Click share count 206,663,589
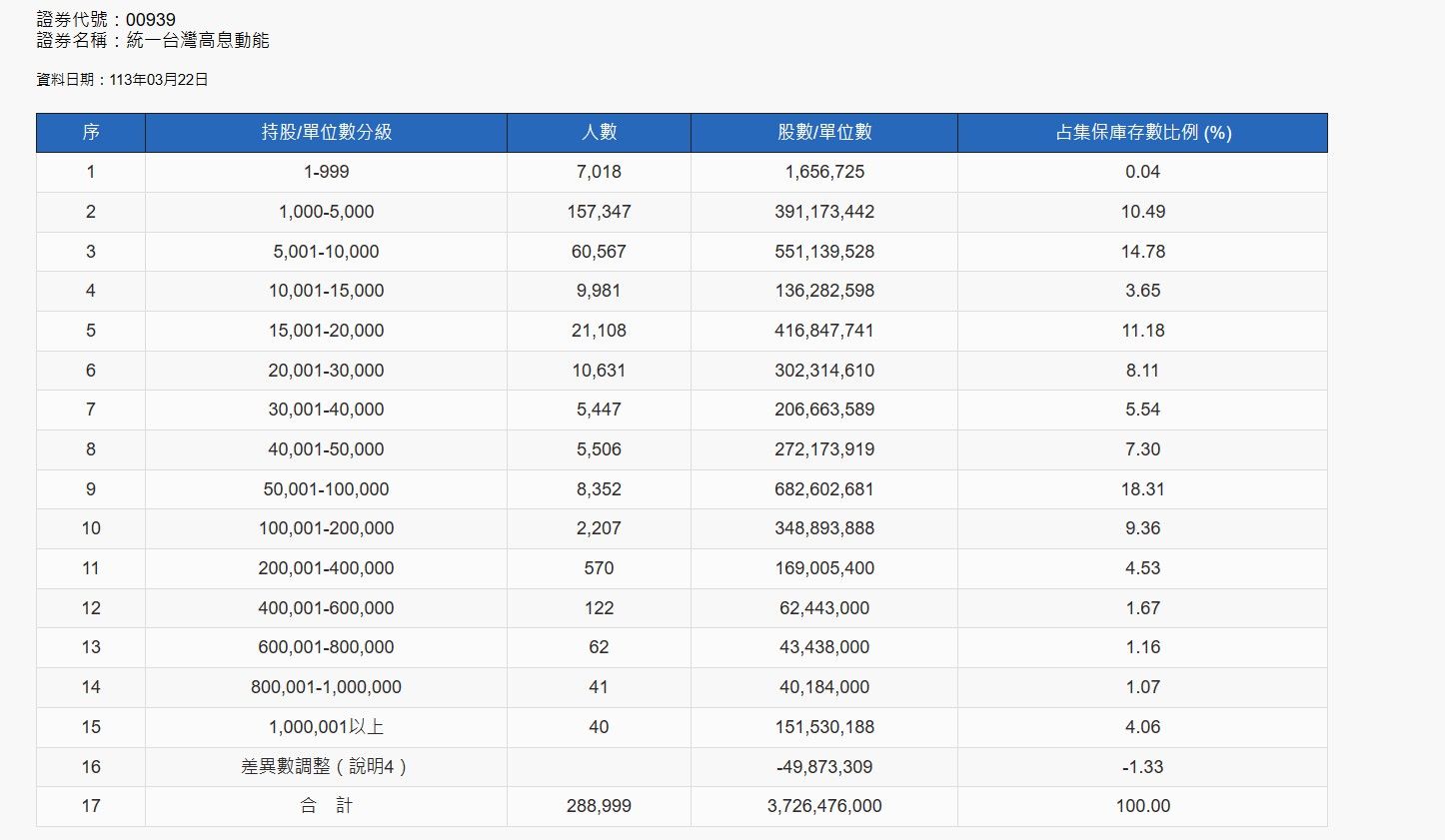1445x840 pixels. click(x=824, y=410)
